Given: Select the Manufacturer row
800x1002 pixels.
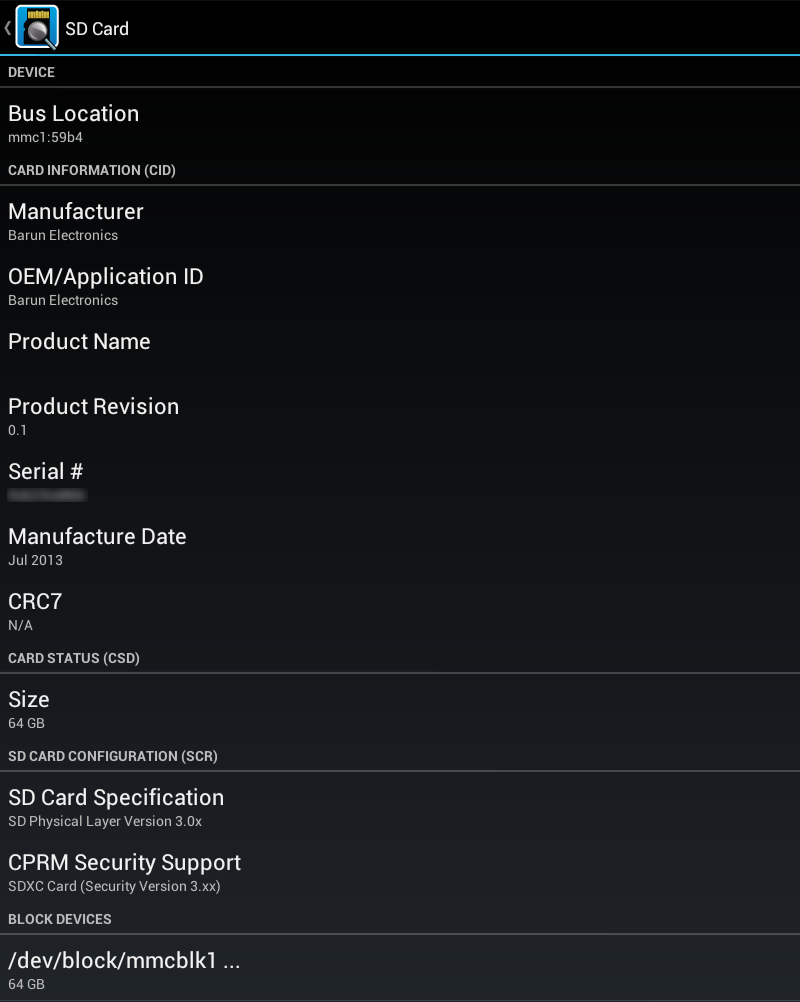Looking at the screenshot, I should pos(400,222).
